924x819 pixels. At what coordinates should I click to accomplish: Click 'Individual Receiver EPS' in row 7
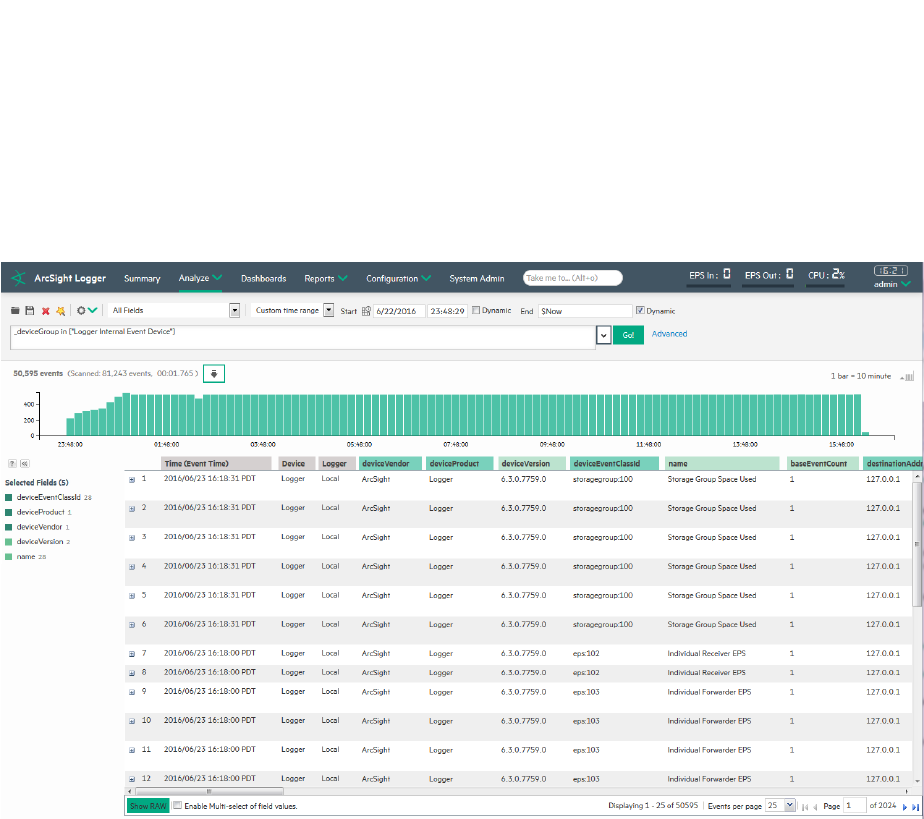pos(706,653)
